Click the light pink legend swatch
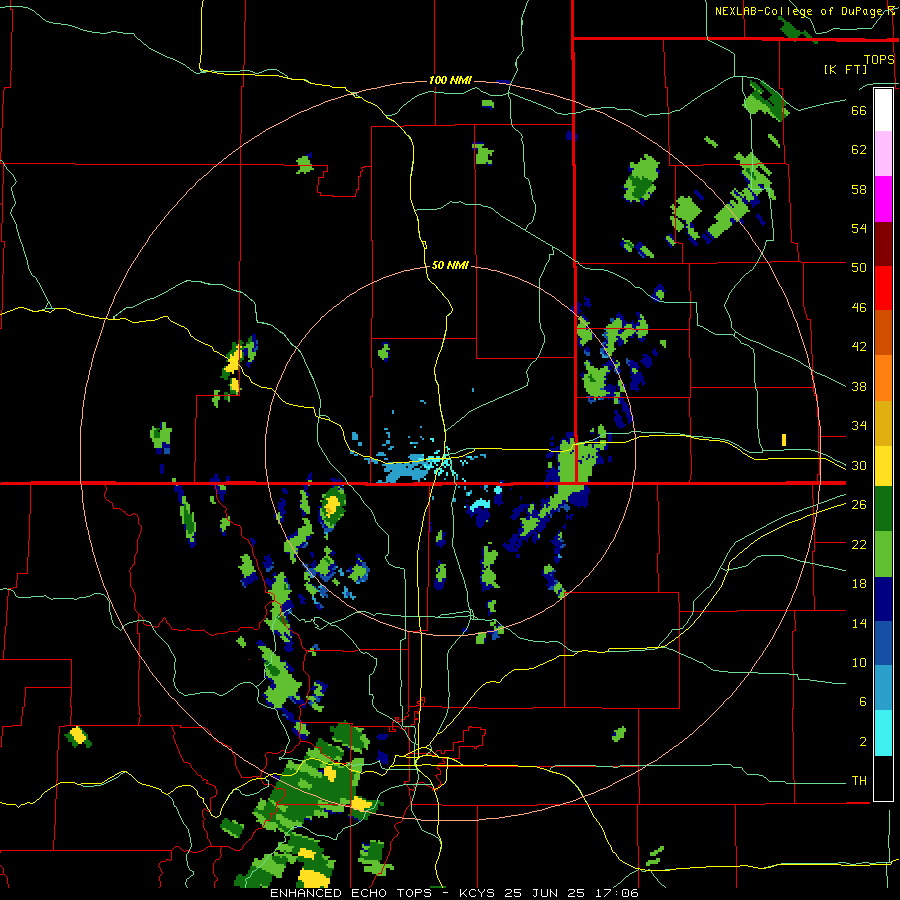The width and height of the screenshot is (900, 900). click(883, 154)
